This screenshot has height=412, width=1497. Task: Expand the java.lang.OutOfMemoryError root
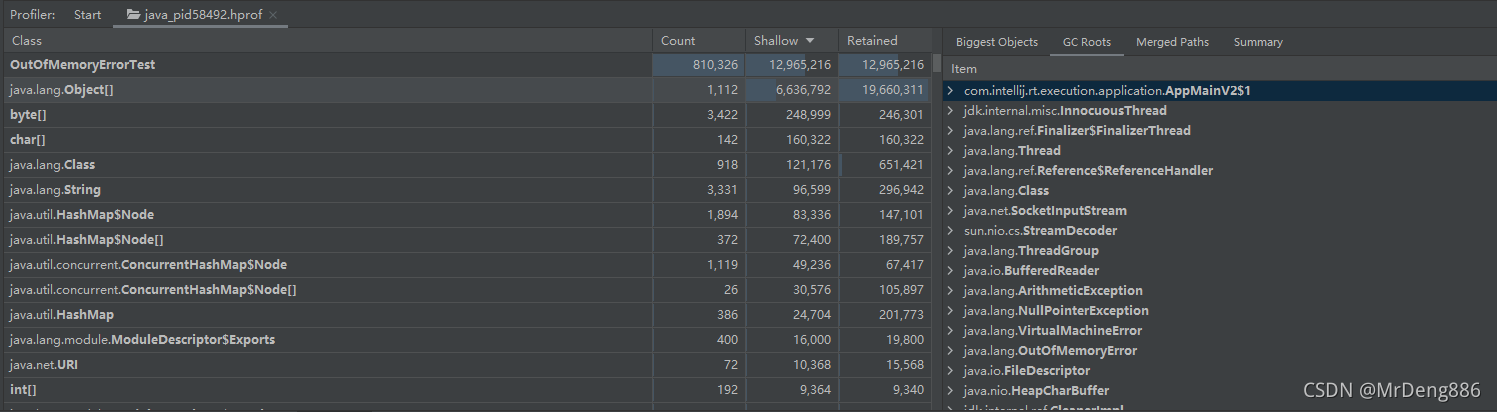[951, 351]
